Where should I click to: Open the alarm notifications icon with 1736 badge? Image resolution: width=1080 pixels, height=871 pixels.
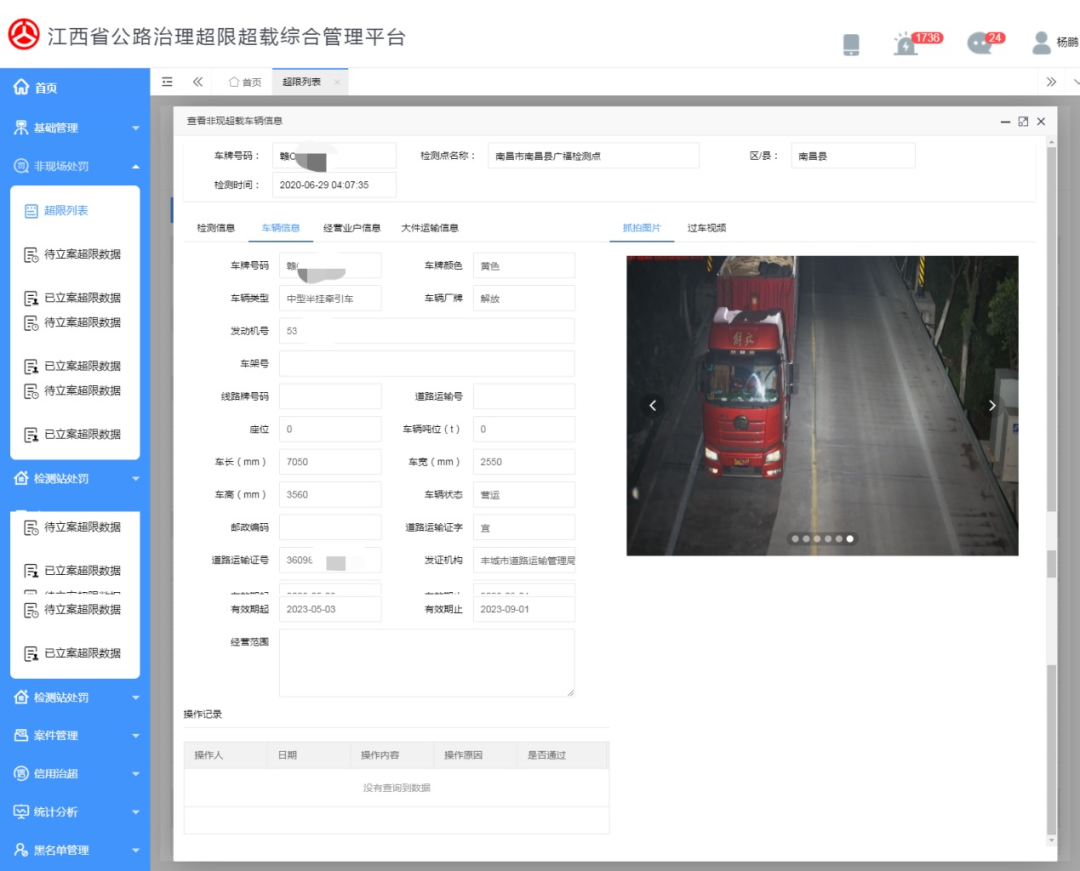click(906, 44)
